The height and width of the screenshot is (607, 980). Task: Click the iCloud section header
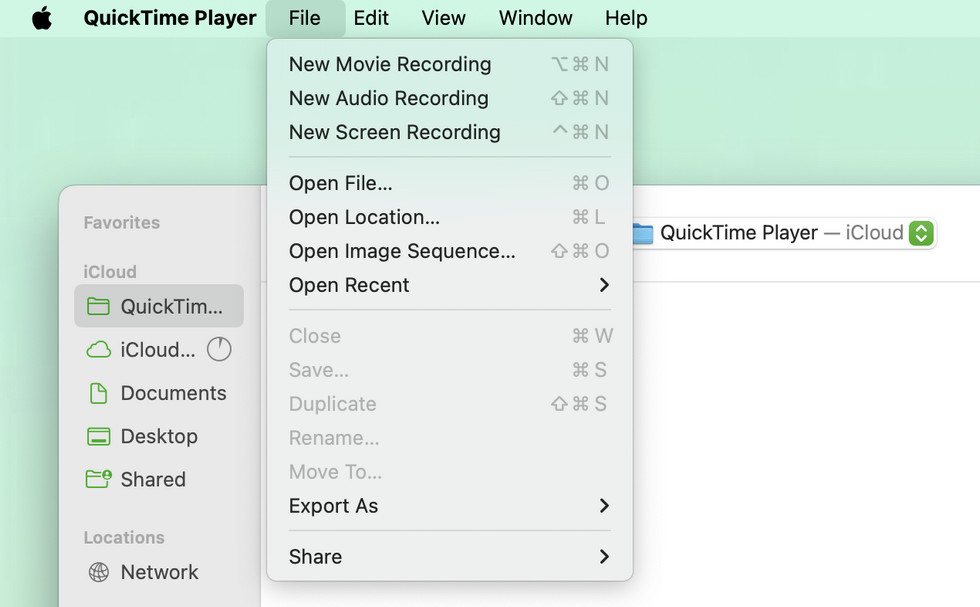(110, 272)
